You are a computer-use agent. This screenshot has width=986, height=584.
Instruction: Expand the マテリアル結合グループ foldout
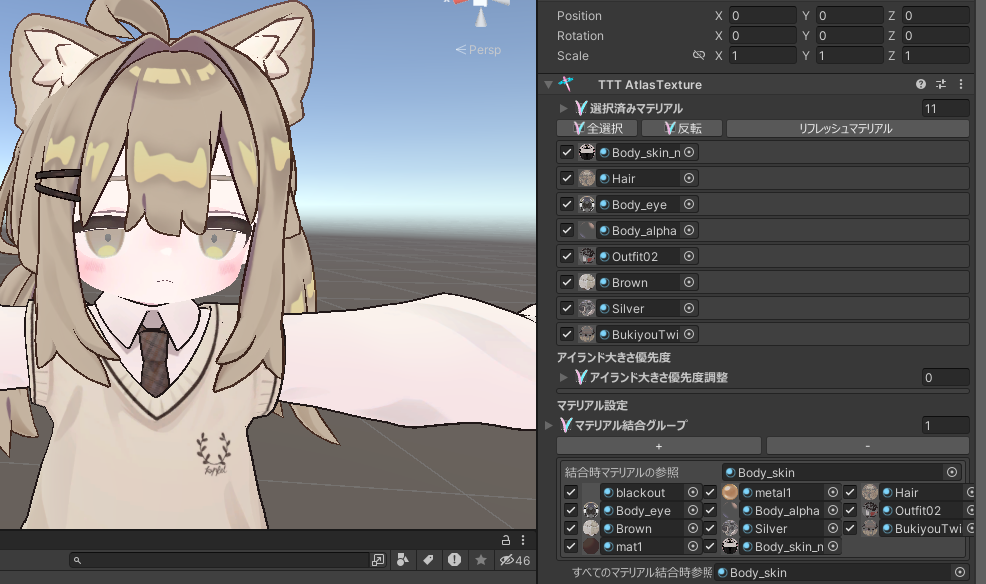tap(548, 425)
